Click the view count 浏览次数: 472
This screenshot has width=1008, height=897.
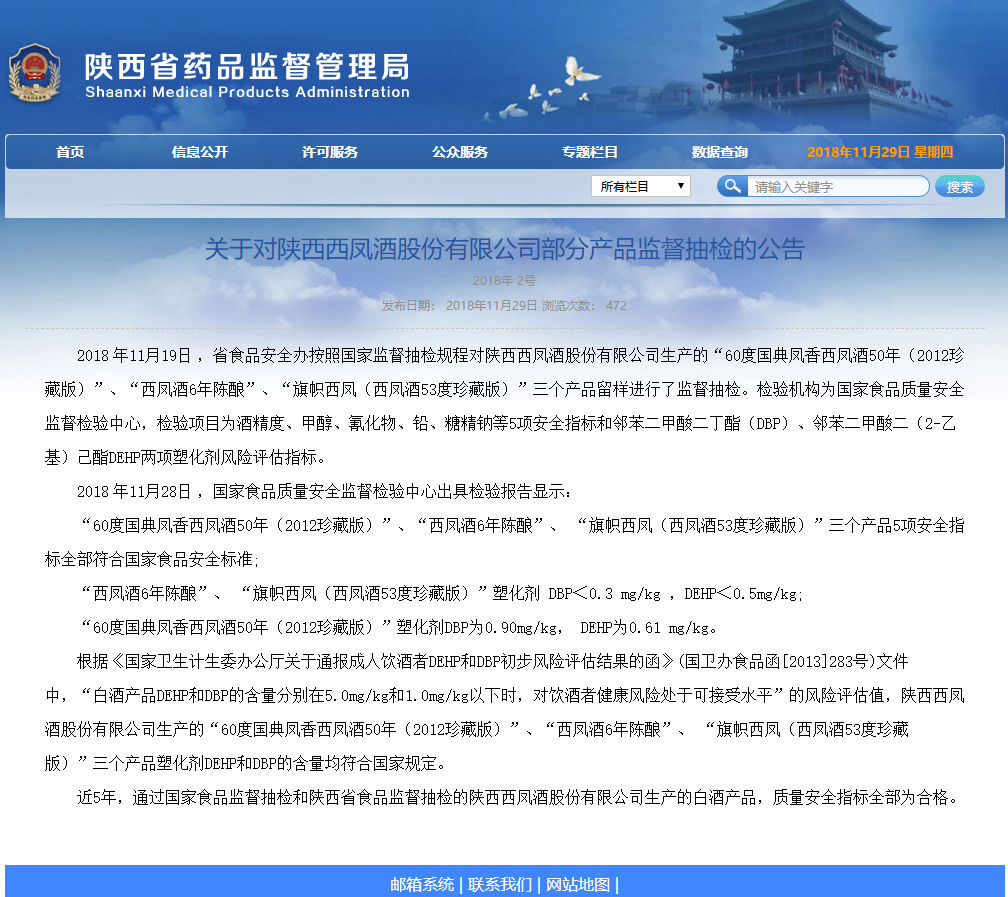click(584, 305)
